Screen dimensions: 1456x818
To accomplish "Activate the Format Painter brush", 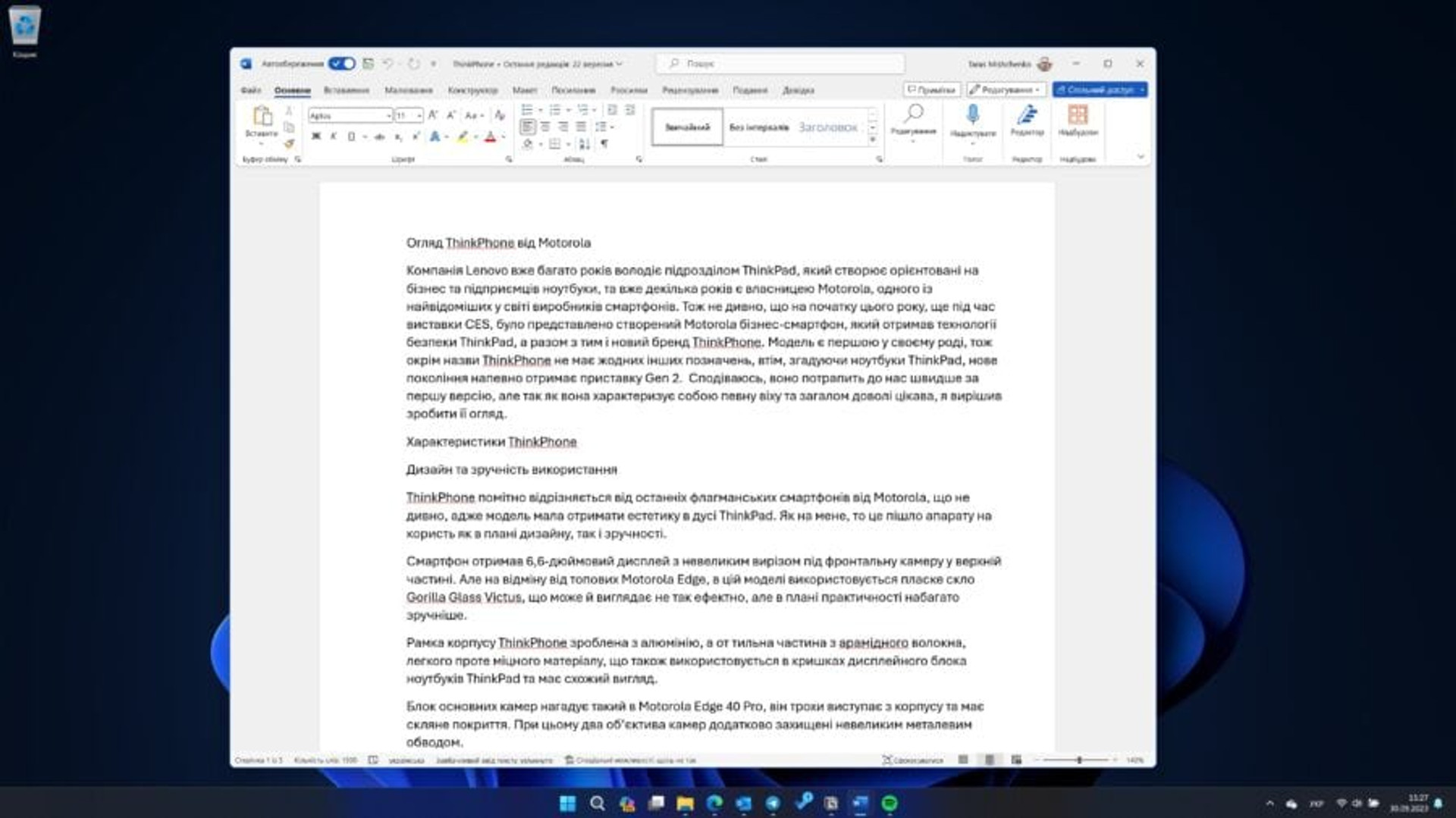I will tap(288, 143).
